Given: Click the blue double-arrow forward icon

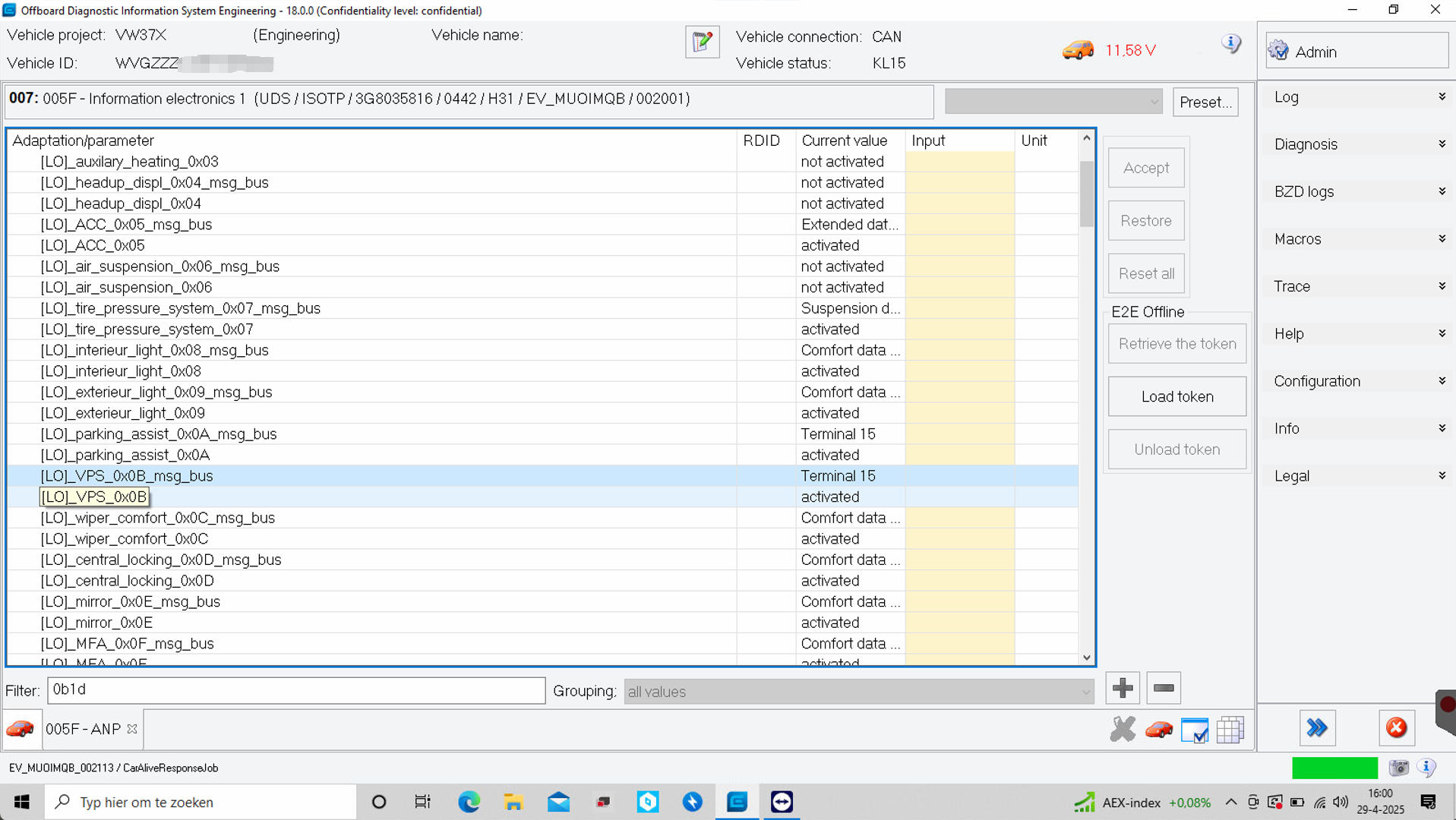Looking at the screenshot, I should (1317, 728).
